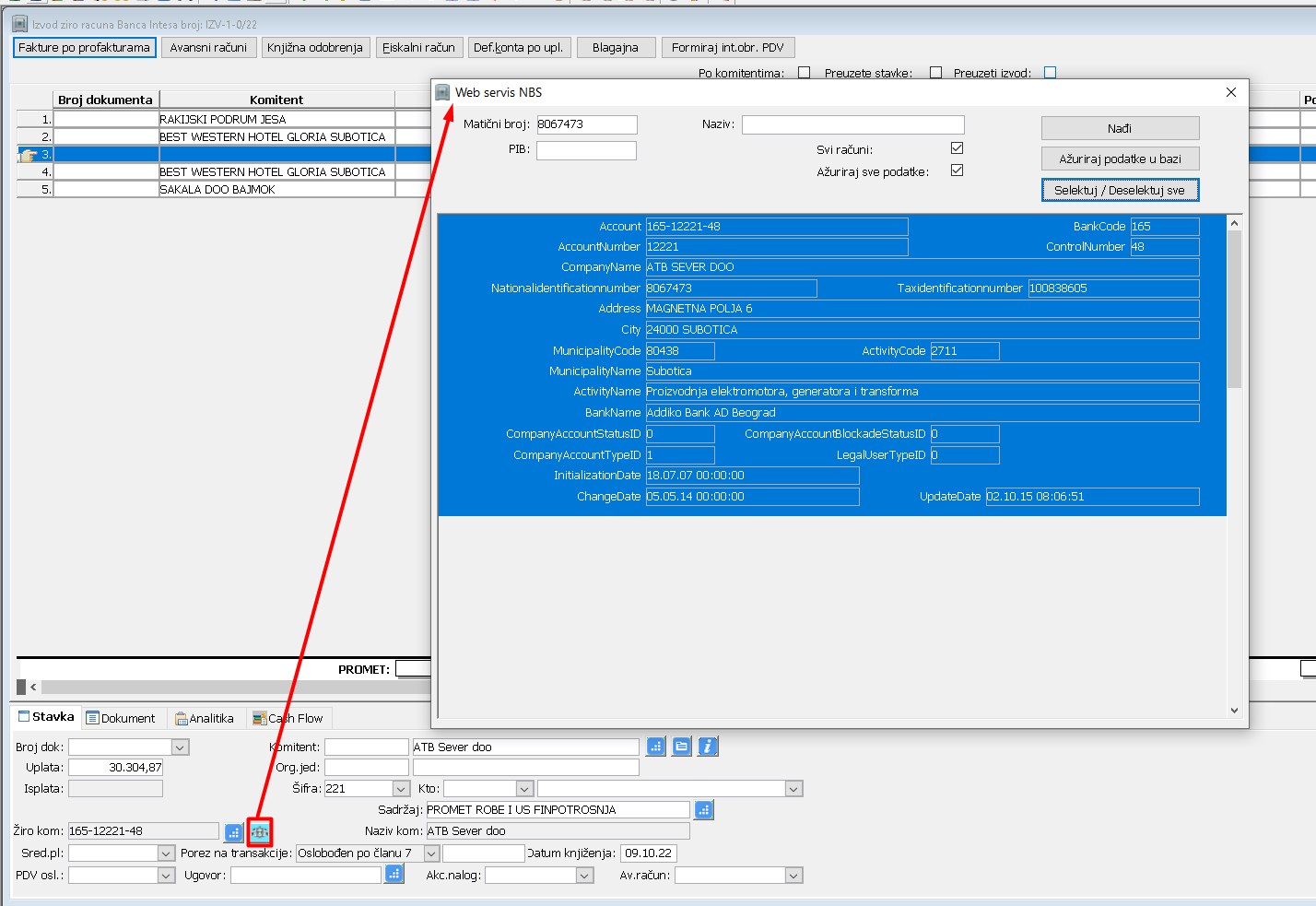Viewport: 1316px width, 906px height.
Task: Open the Komitent folder icon
Action: tap(681, 747)
